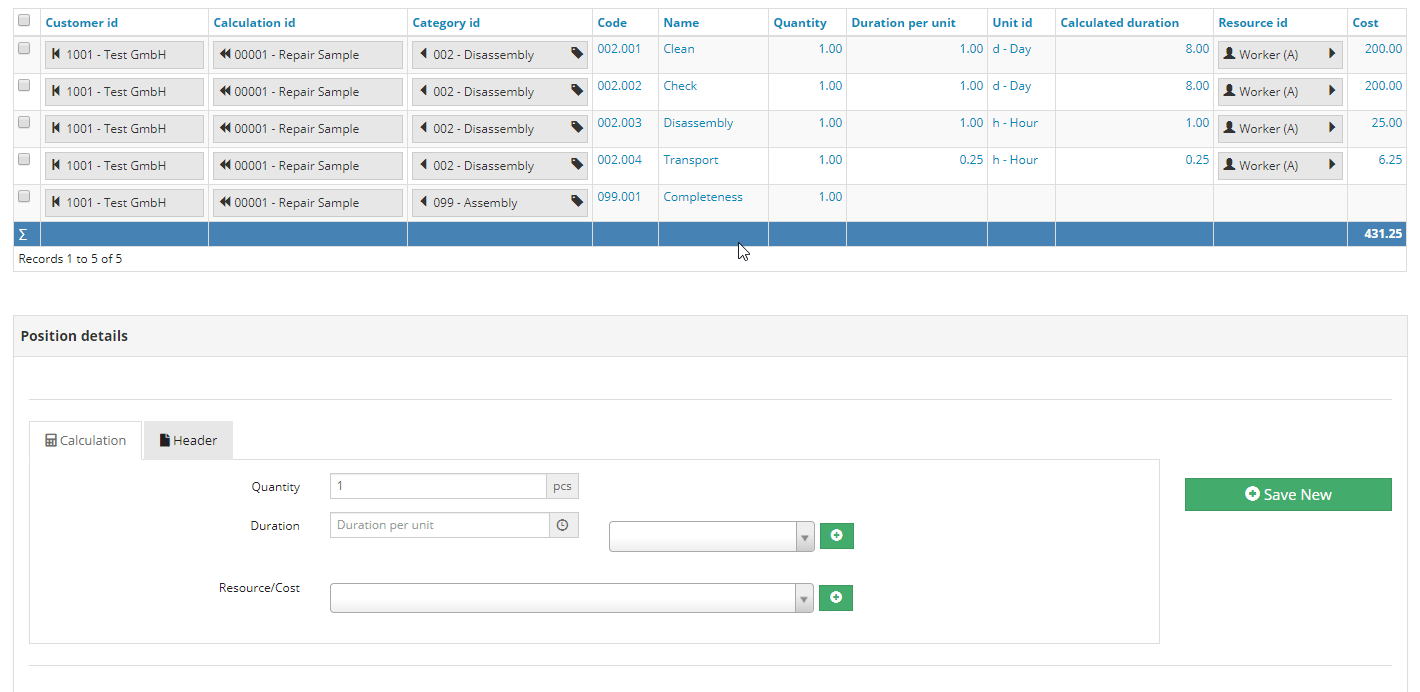Sort by the Resource id column header
Image resolution: width=1420 pixels, height=692 pixels.
[1253, 23]
